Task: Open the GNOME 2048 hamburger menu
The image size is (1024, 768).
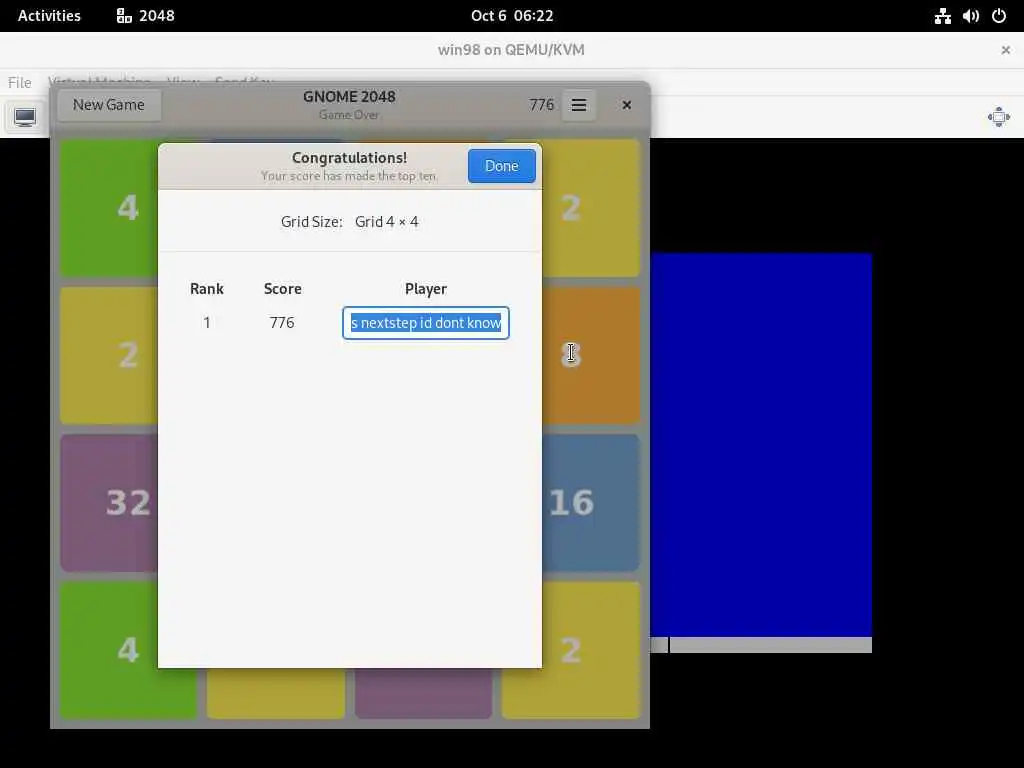Action: [579, 105]
